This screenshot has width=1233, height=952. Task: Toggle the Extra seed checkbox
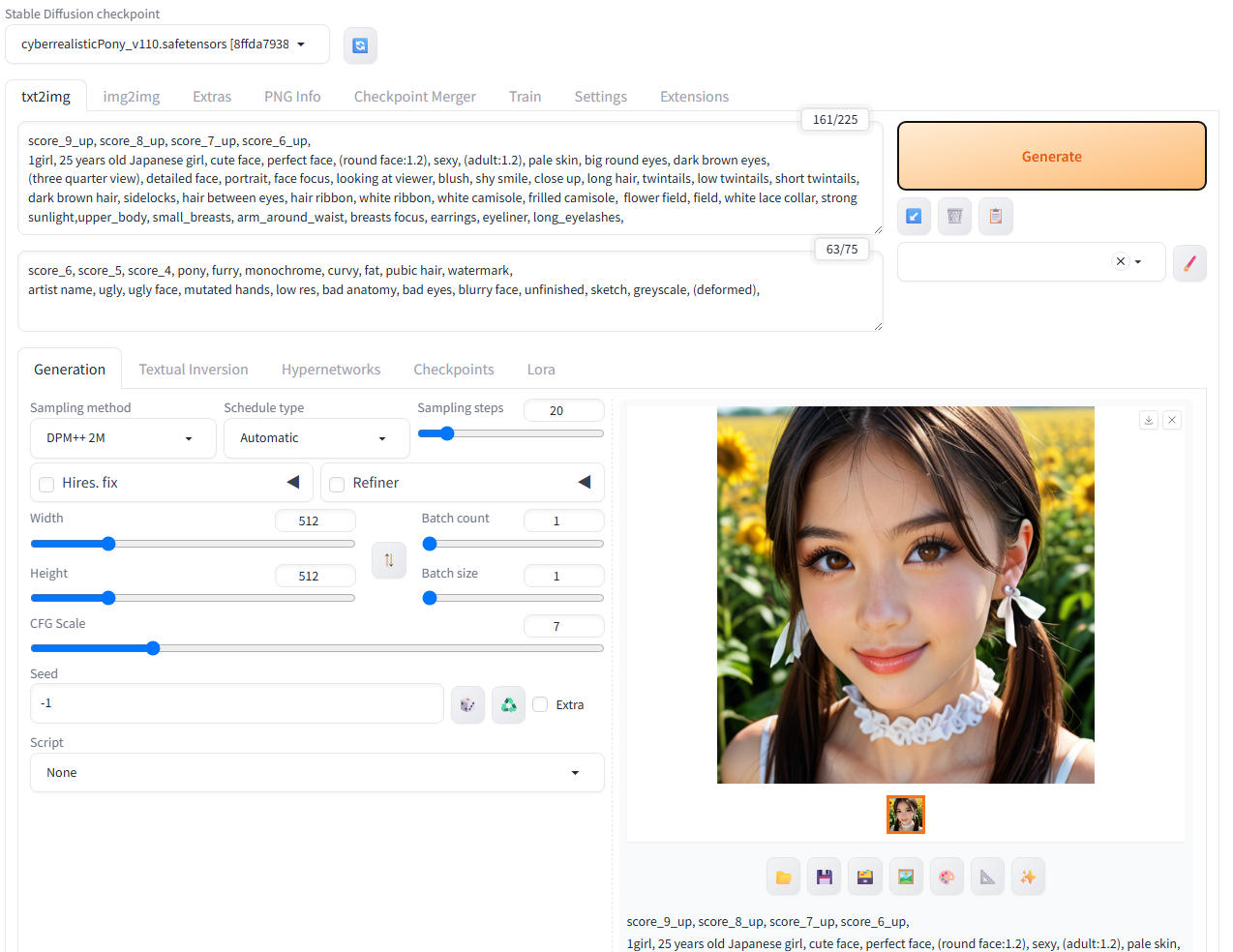click(540, 704)
